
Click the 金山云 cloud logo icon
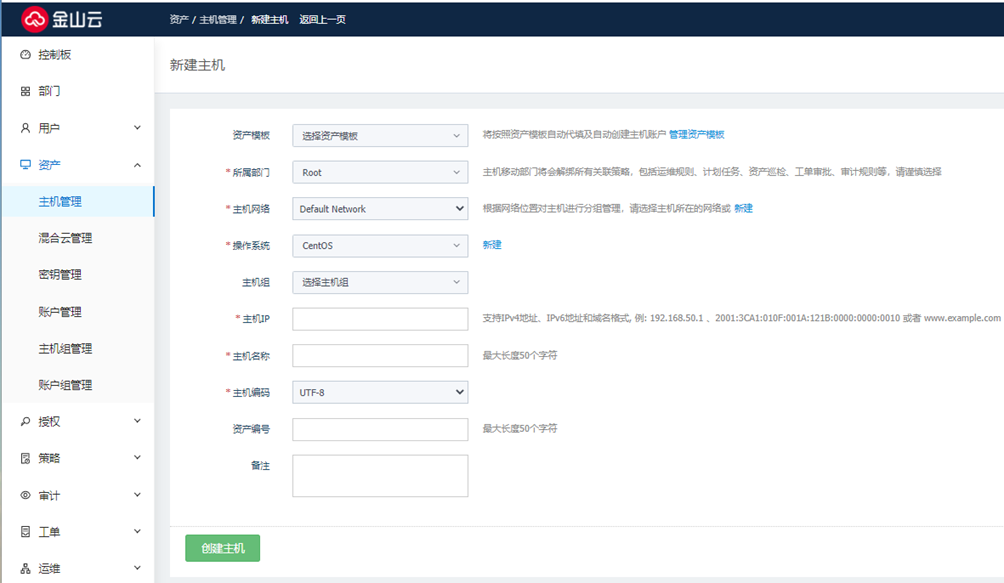coord(36,18)
